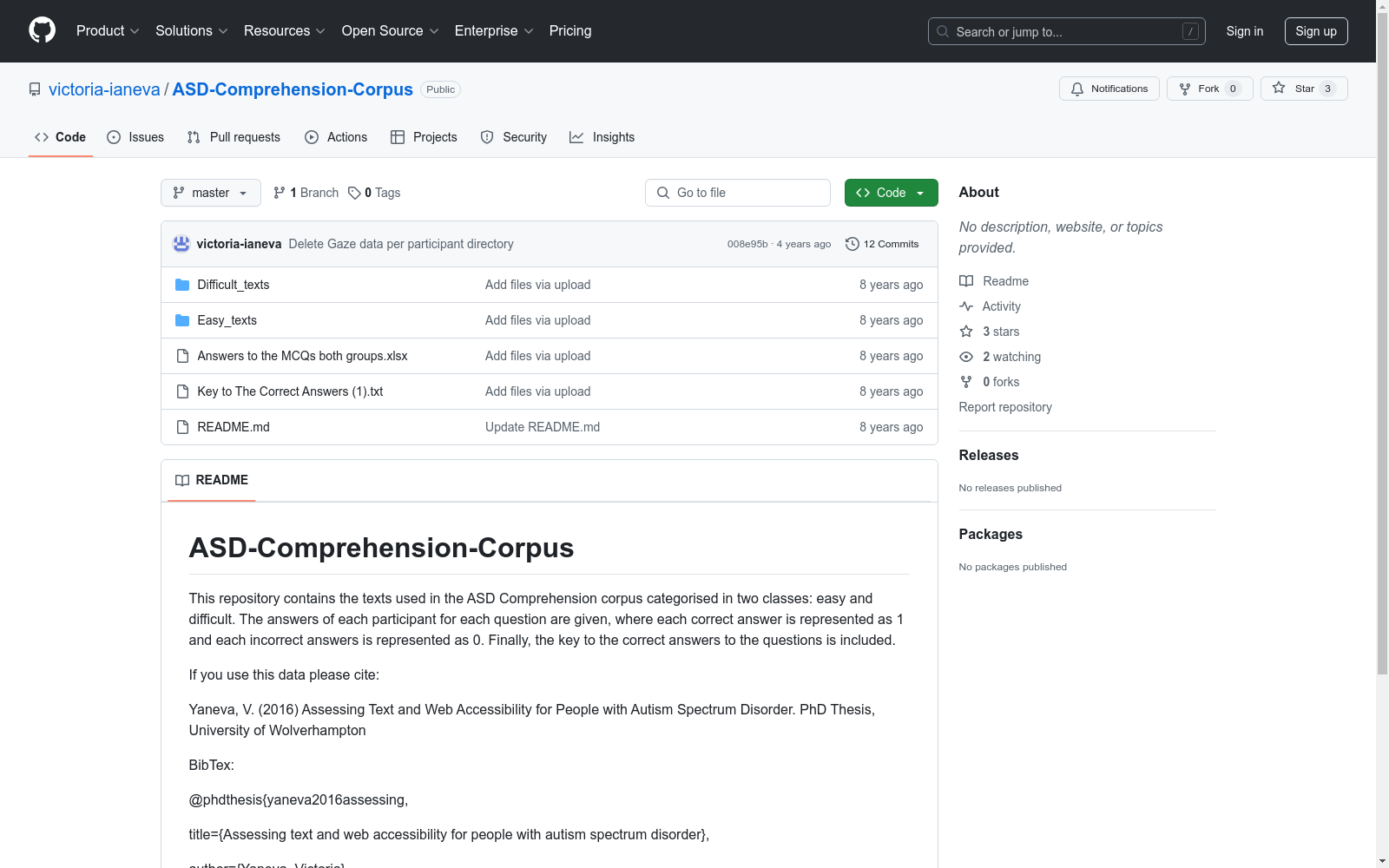This screenshot has height=868, width=1389.
Task: Click the eye icon beside 2 watching
Action: [966, 357]
